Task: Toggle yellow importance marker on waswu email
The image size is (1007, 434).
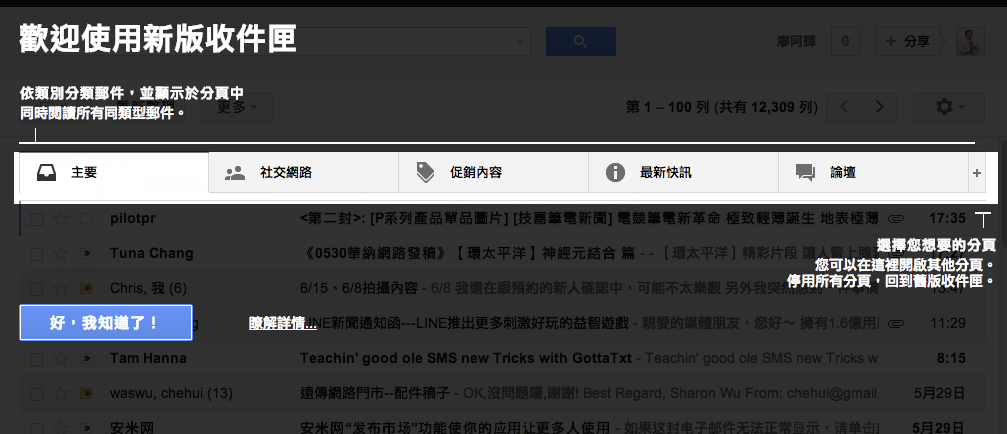Action: (86, 393)
